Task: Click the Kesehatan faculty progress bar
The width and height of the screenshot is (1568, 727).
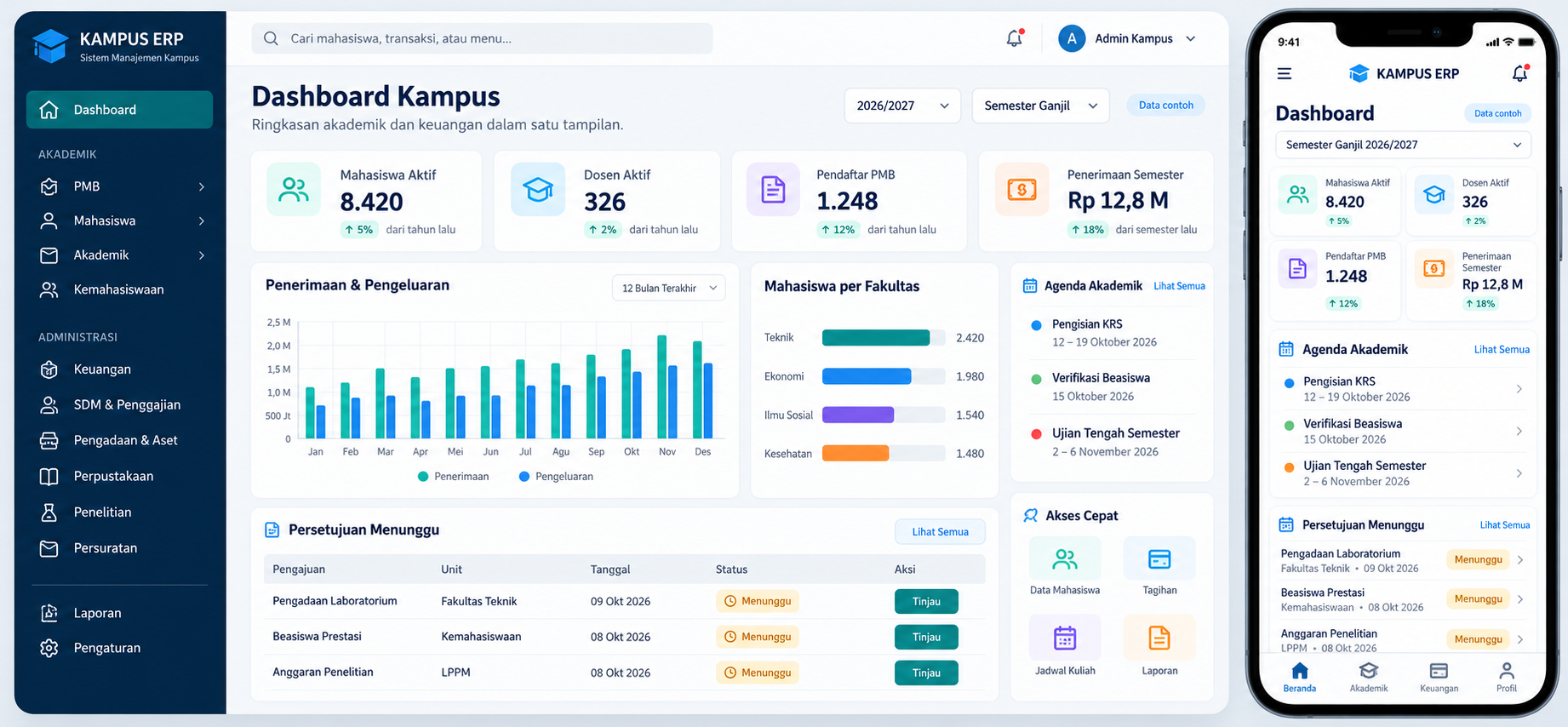Action: pos(884,454)
